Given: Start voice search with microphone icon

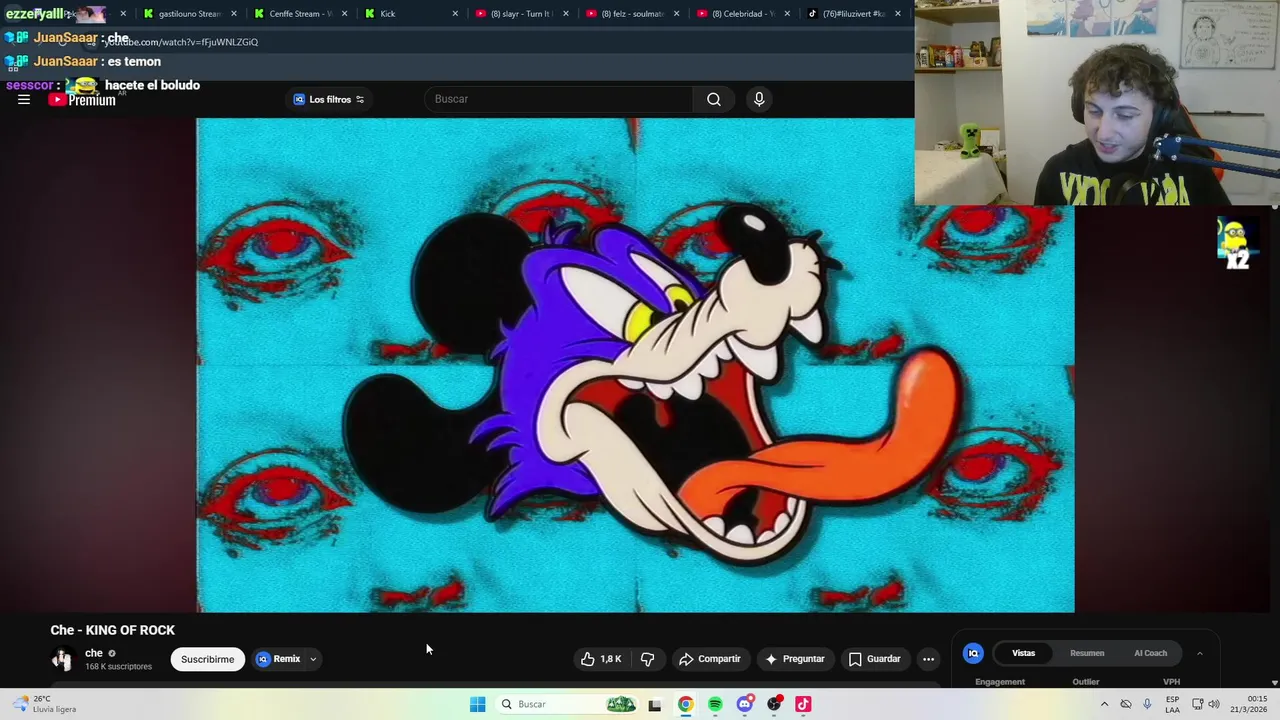Looking at the screenshot, I should (x=759, y=99).
